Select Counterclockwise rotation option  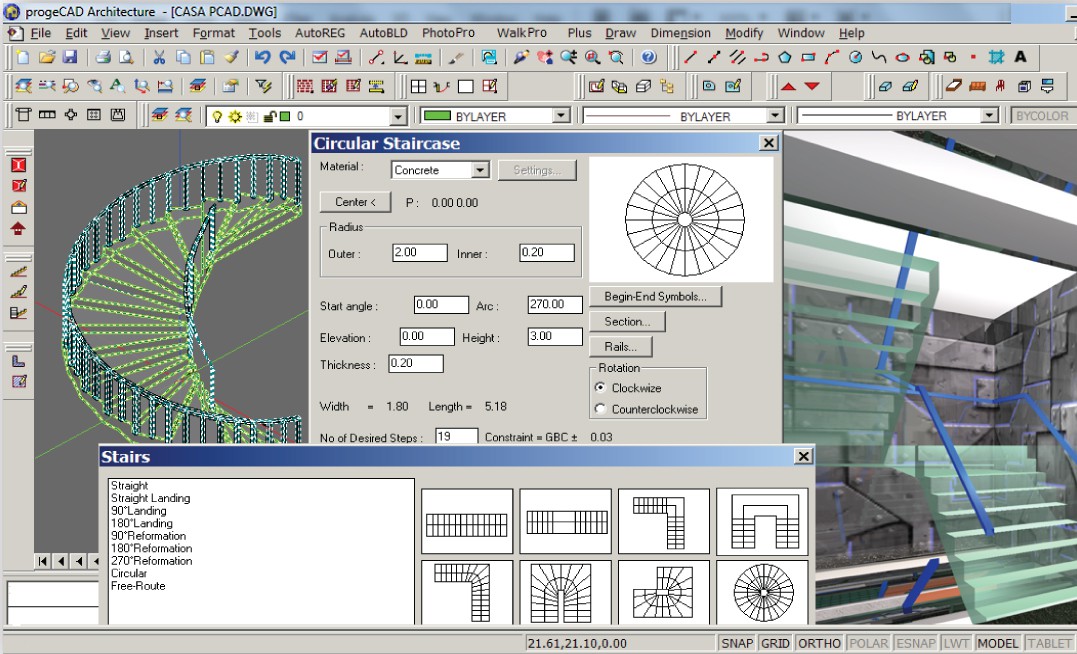tap(600, 409)
